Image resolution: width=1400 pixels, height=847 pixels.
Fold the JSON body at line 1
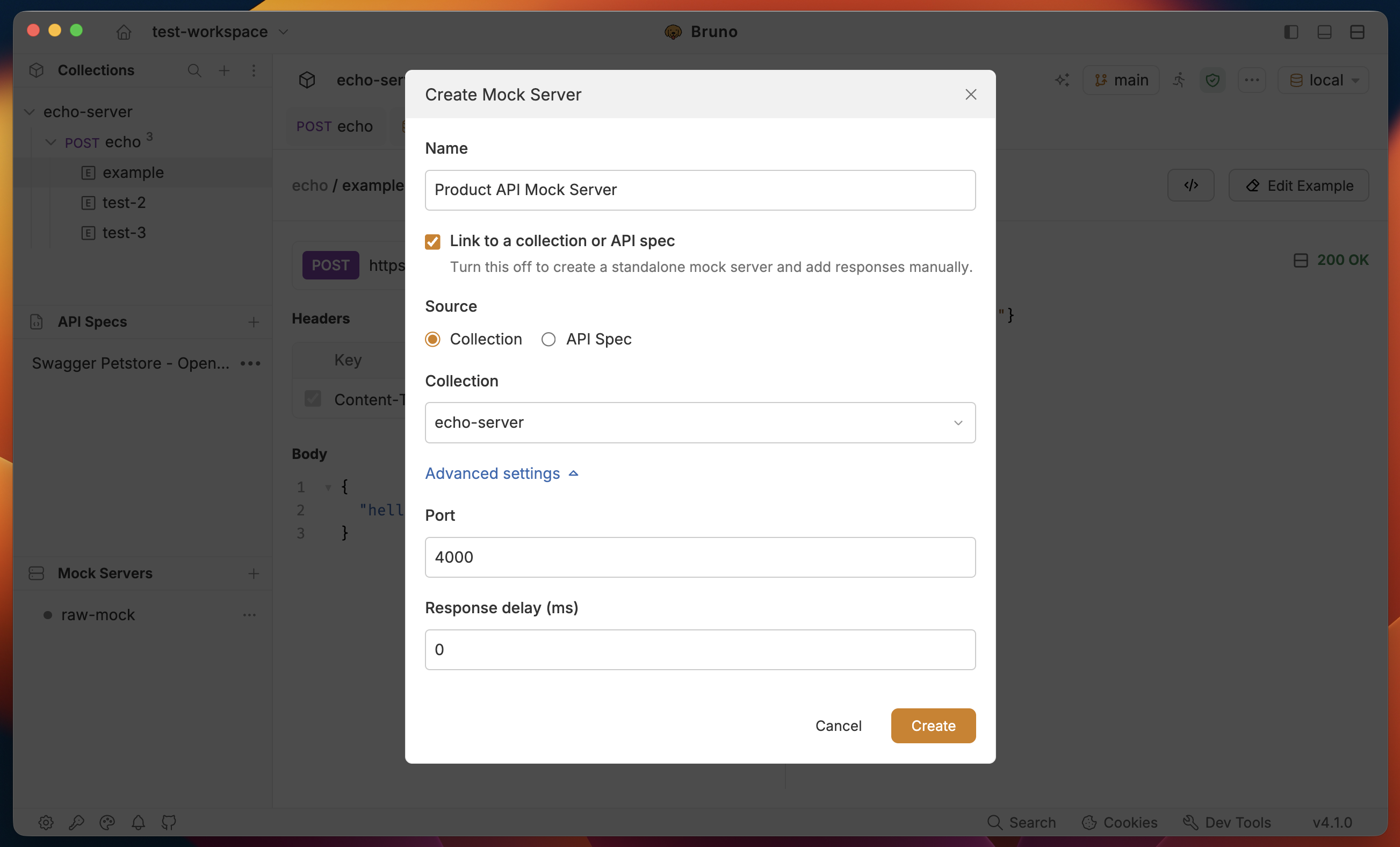tap(328, 488)
